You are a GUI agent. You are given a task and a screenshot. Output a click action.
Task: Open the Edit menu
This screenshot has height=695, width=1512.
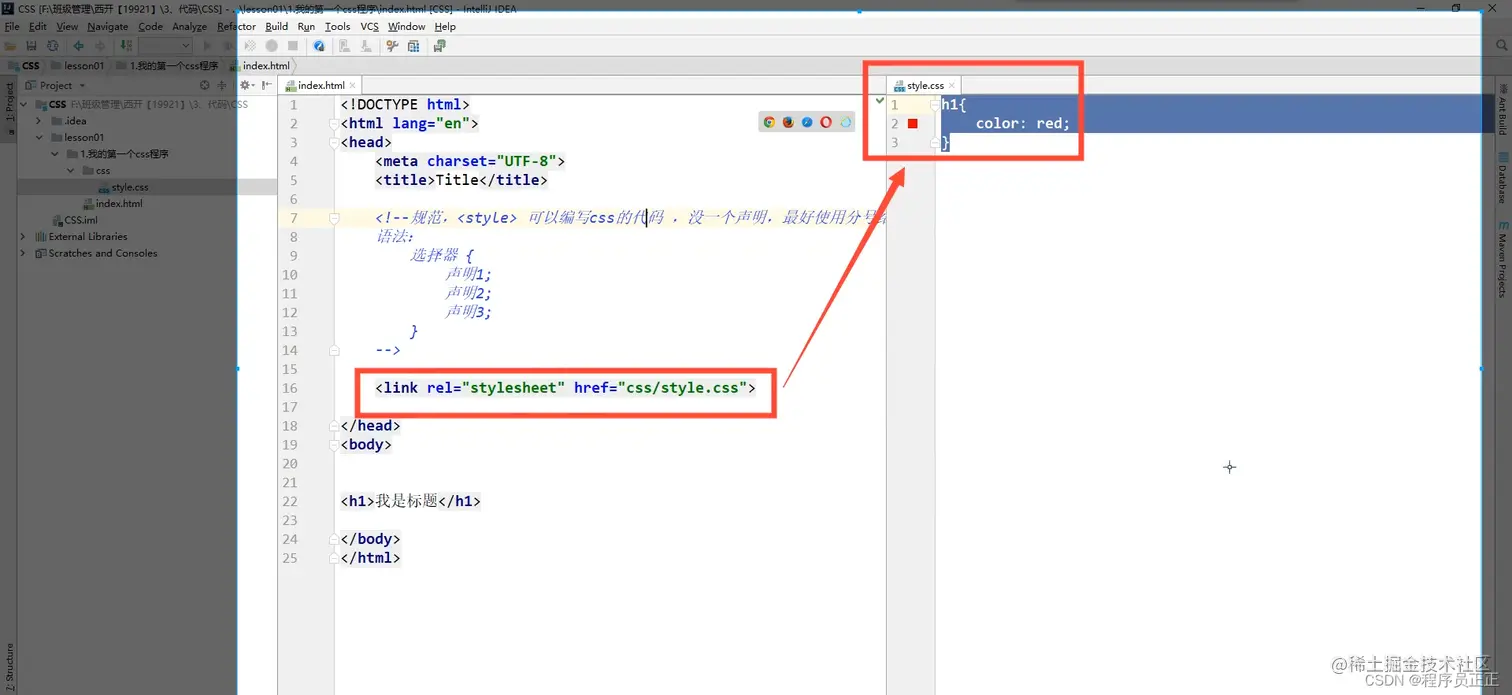point(38,26)
